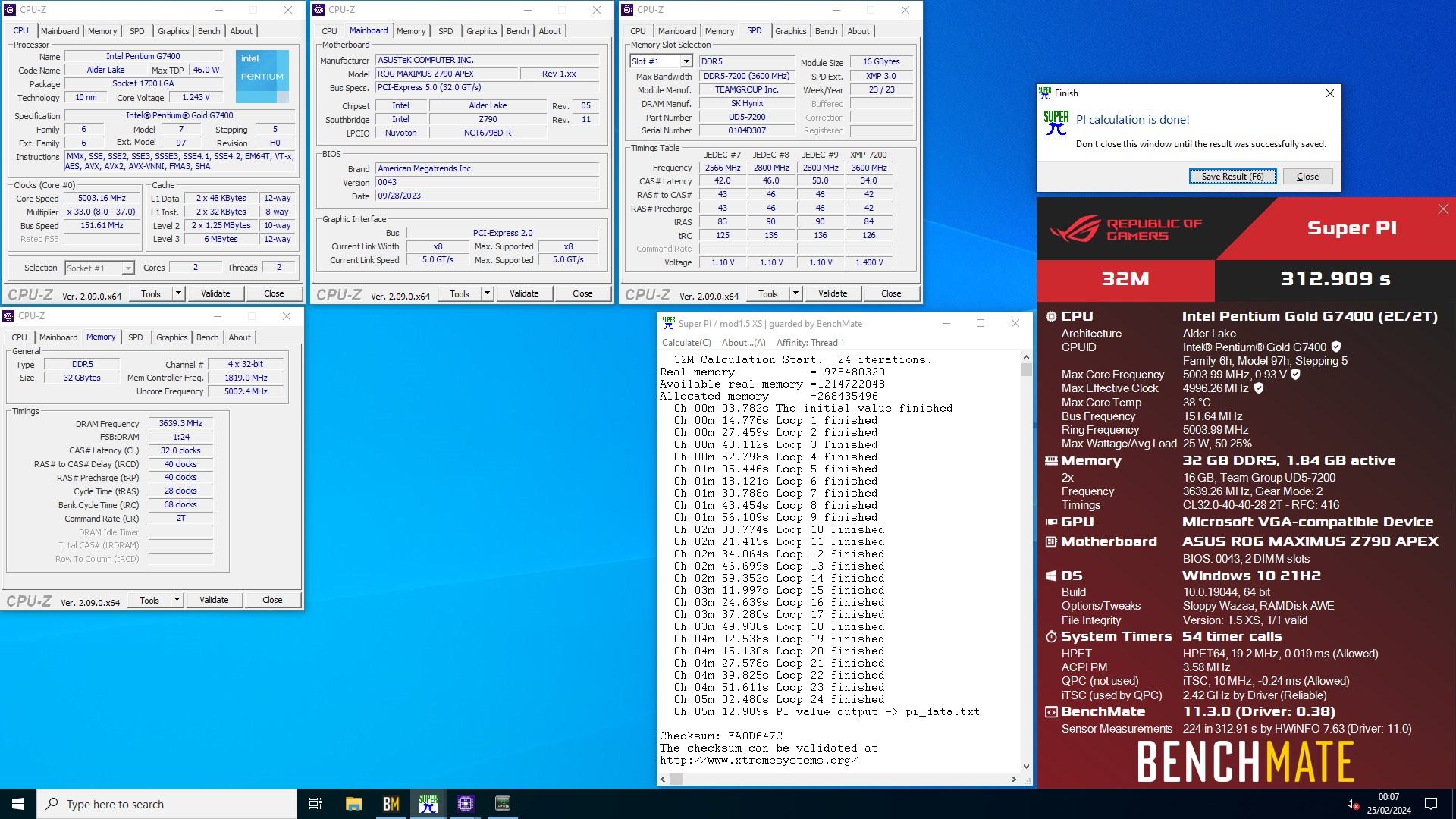Click Close button in Finish dialog
The width and height of the screenshot is (1456, 819).
(1307, 177)
